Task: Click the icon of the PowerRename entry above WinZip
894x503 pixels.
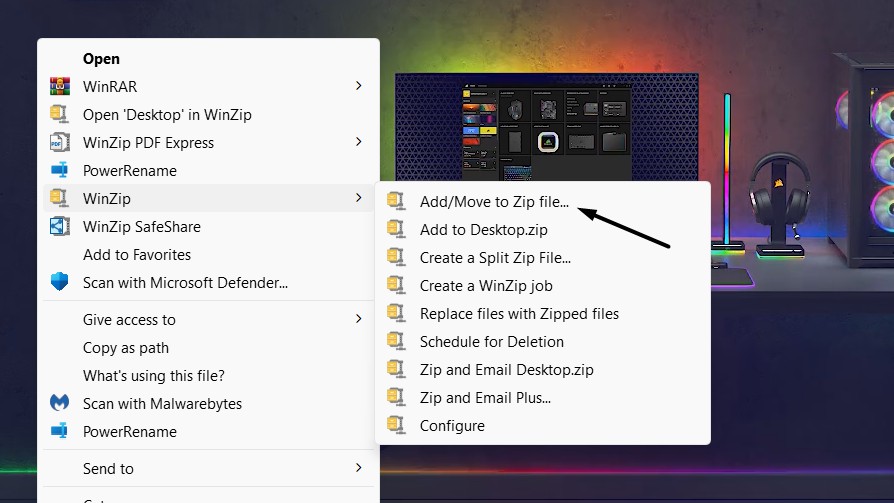Action: click(x=59, y=170)
